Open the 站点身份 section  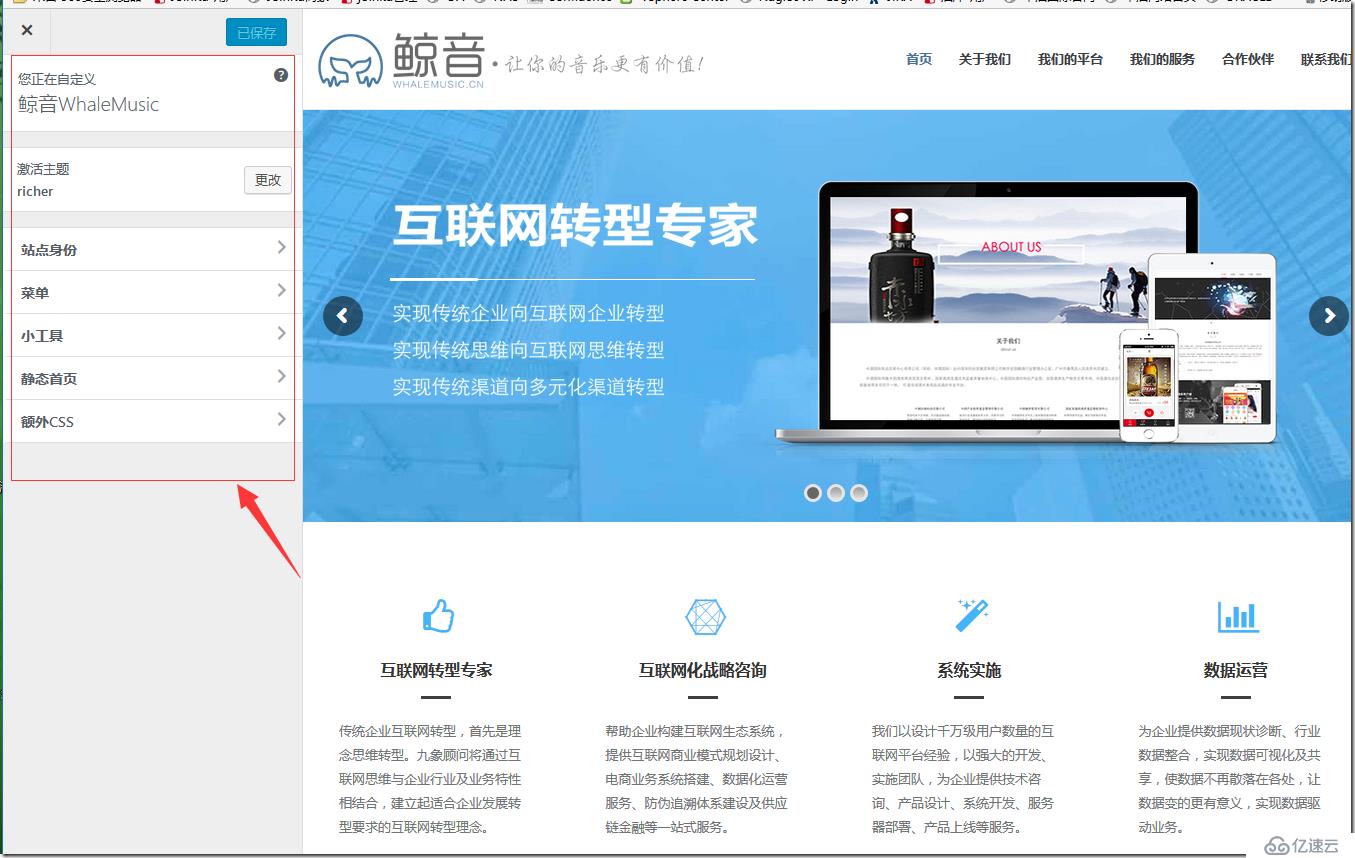(153, 249)
